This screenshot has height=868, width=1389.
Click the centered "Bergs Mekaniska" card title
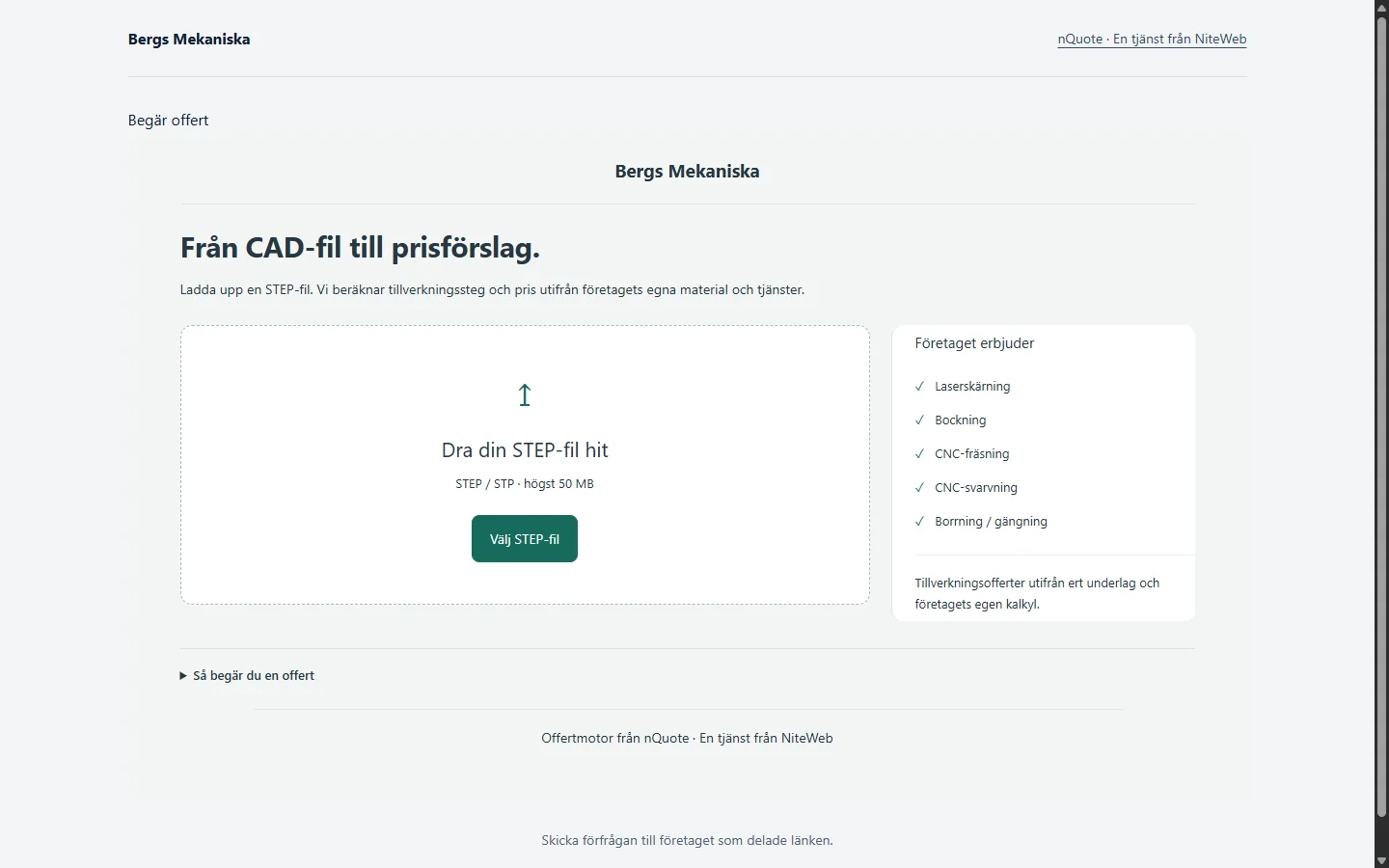pos(688,172)
